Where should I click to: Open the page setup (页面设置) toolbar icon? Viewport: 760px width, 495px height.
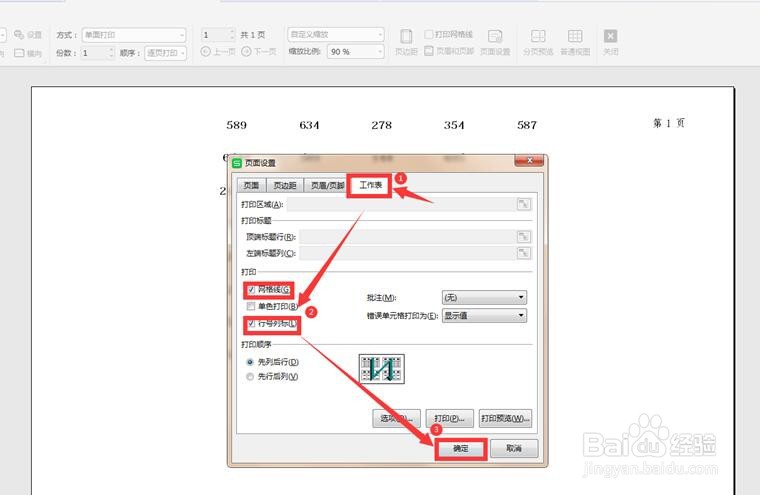(x=495, y=36)
